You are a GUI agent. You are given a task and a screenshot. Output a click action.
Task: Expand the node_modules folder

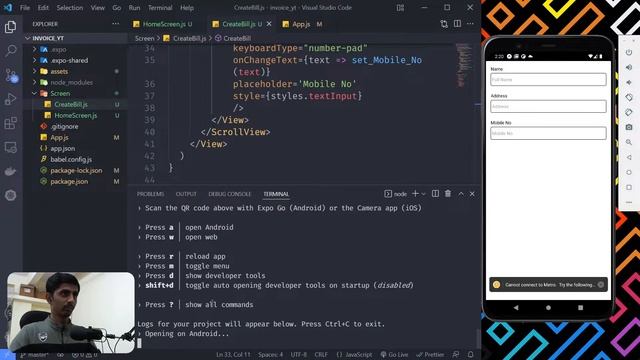(35, 82)
